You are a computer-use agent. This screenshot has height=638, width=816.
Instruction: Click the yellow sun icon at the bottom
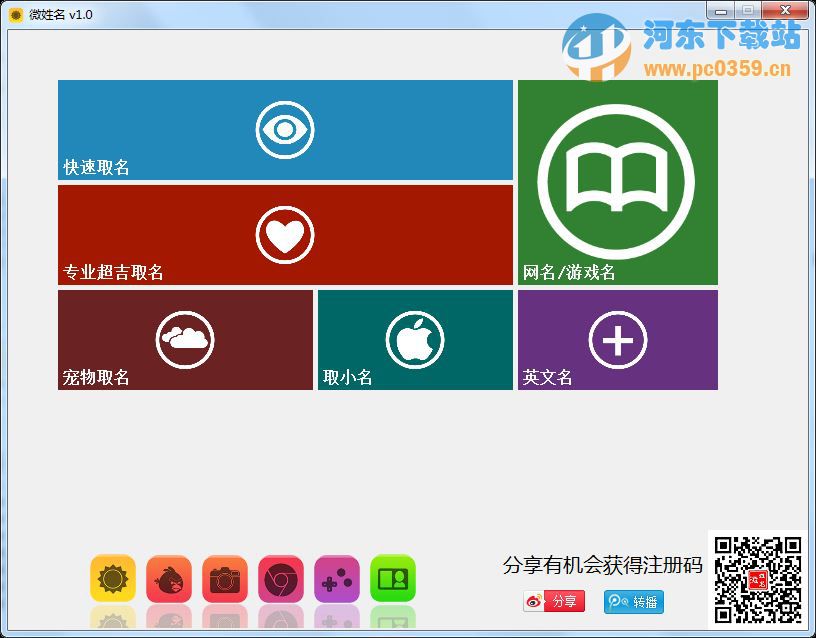coord(112,578)
